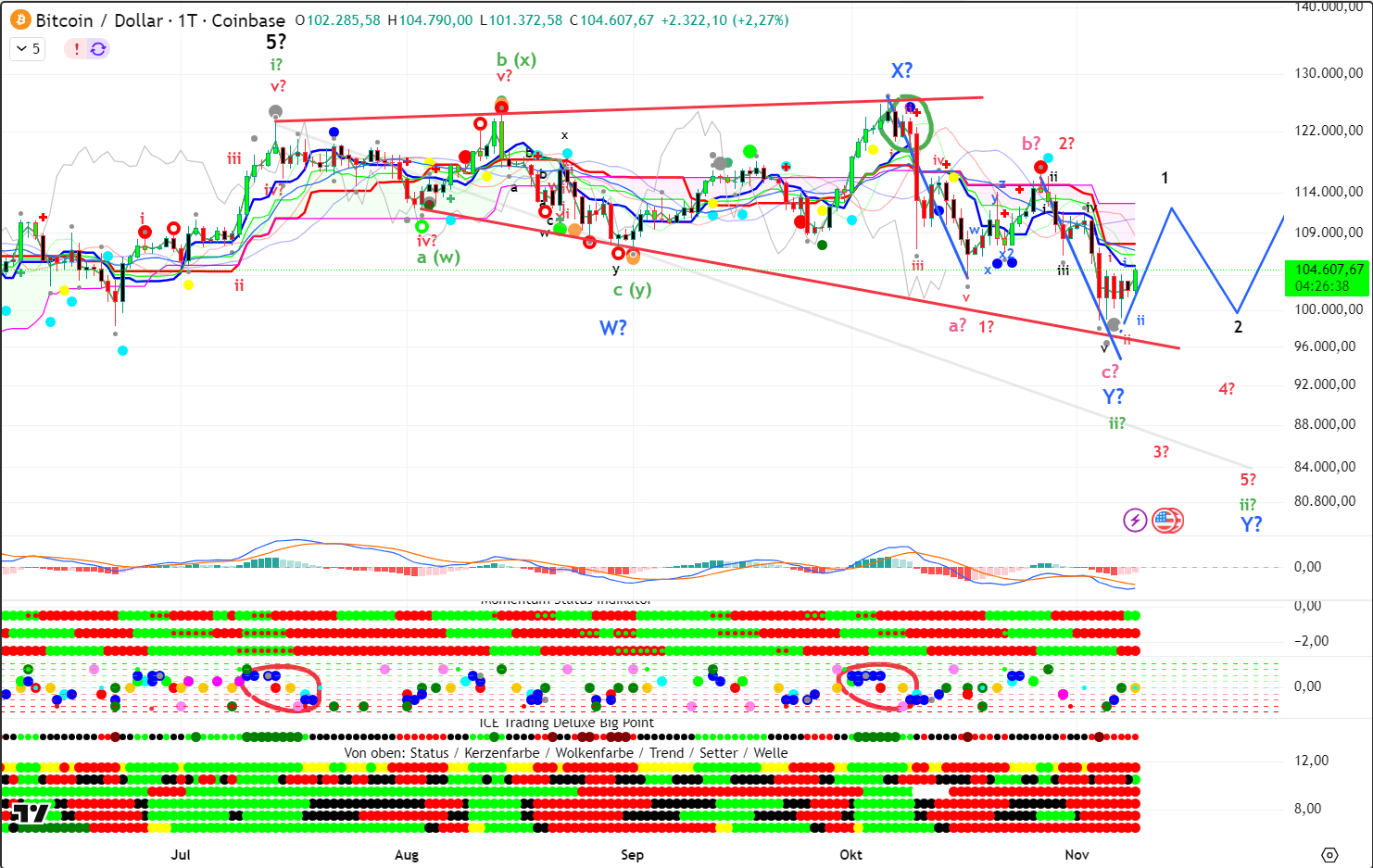Image resolution: width=1373 pixels, height=868 pixels.
Task: Click the 'ICE Trading Deluxe Big Point' indicator title
Action: [566, 723]
